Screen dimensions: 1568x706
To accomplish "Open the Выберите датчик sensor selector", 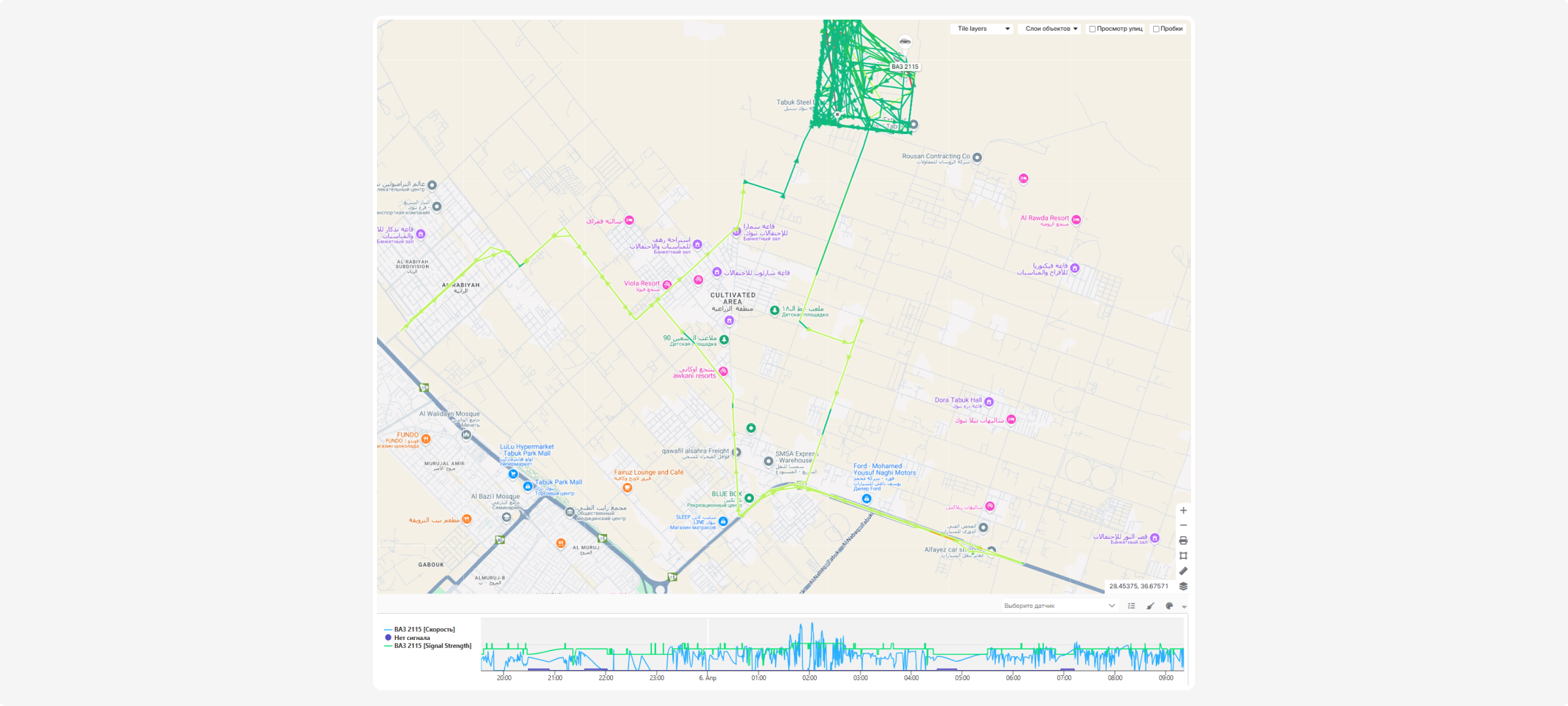I will click(1058, 606).
